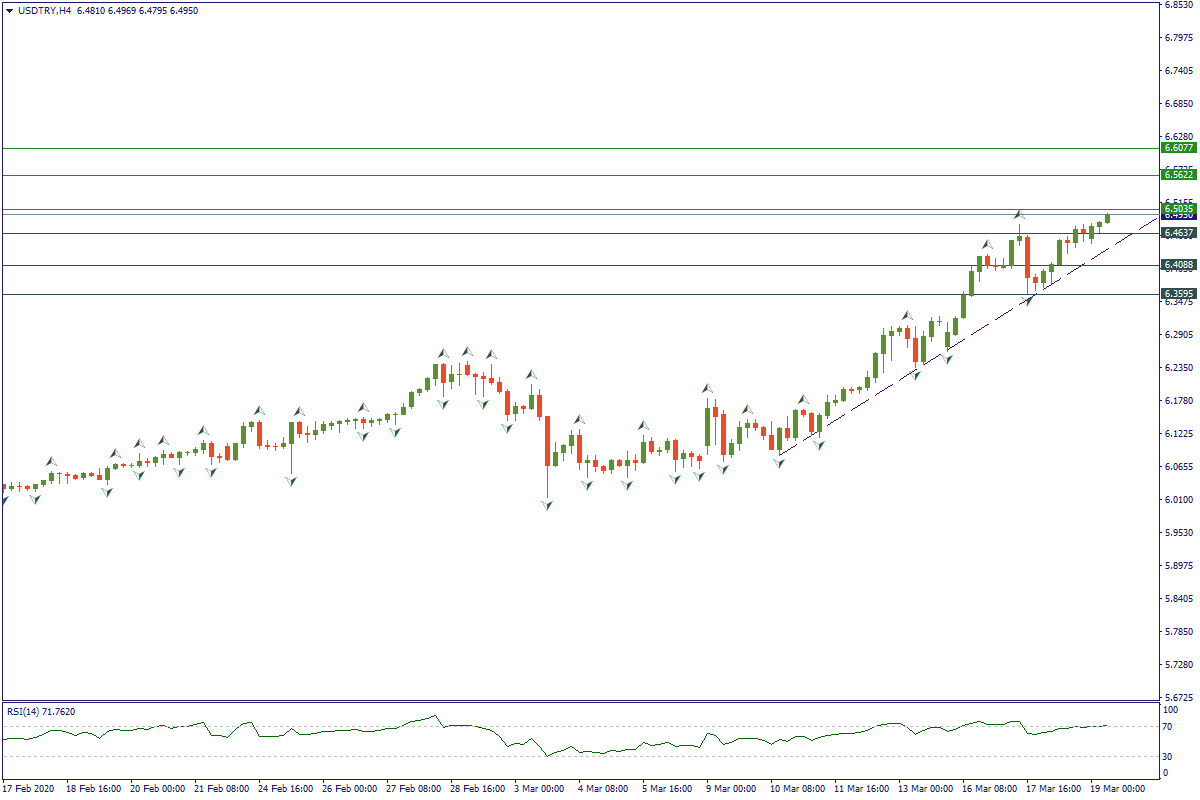Select the large red candle on 3 Mar

click(547, 442)
